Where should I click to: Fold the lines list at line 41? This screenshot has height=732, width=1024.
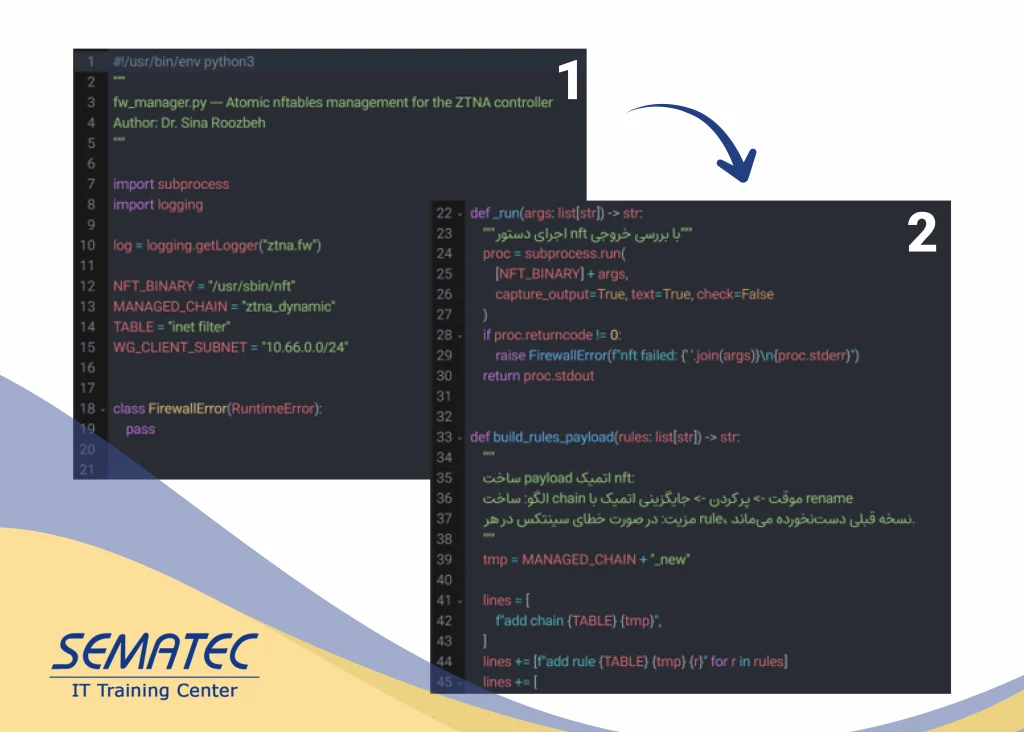pyautogui.click(x=460, y=601)
